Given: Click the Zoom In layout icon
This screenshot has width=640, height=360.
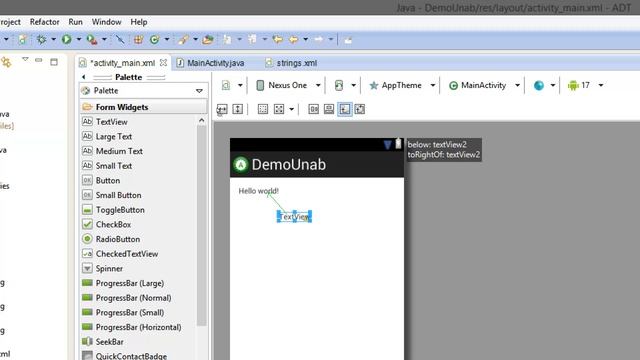Looking at the screenshot, I should pos(360,109).
